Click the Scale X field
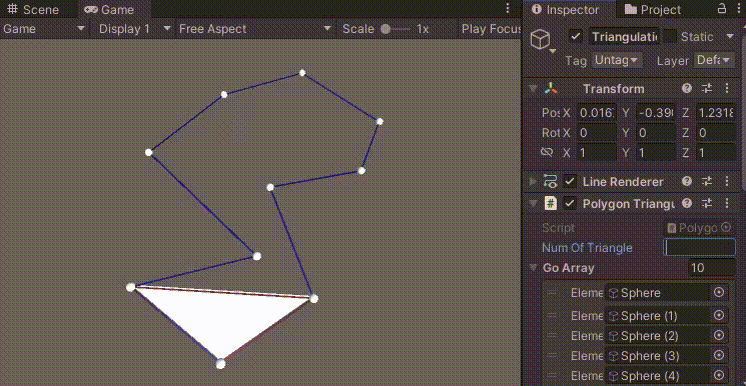 tap(597, 153)
